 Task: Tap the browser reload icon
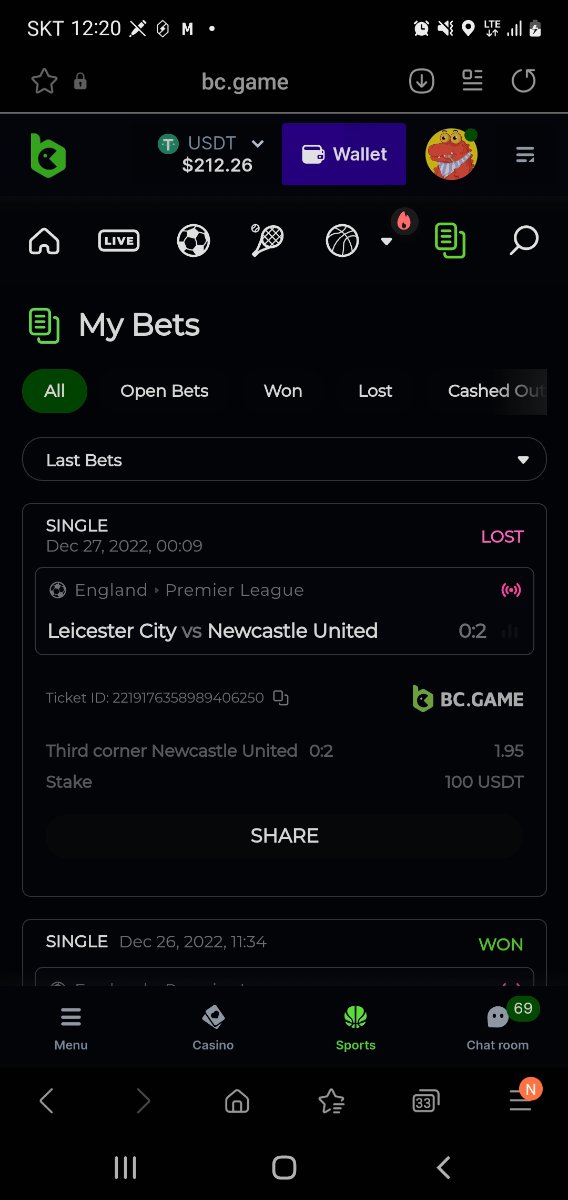click(523, 81)
